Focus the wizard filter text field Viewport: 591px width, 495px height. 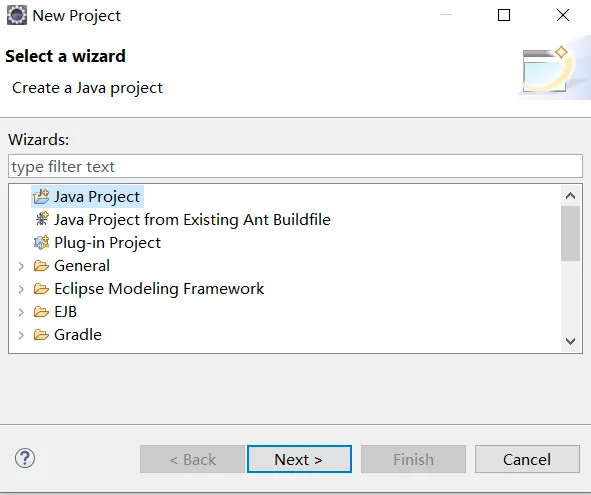click(295, 166)
